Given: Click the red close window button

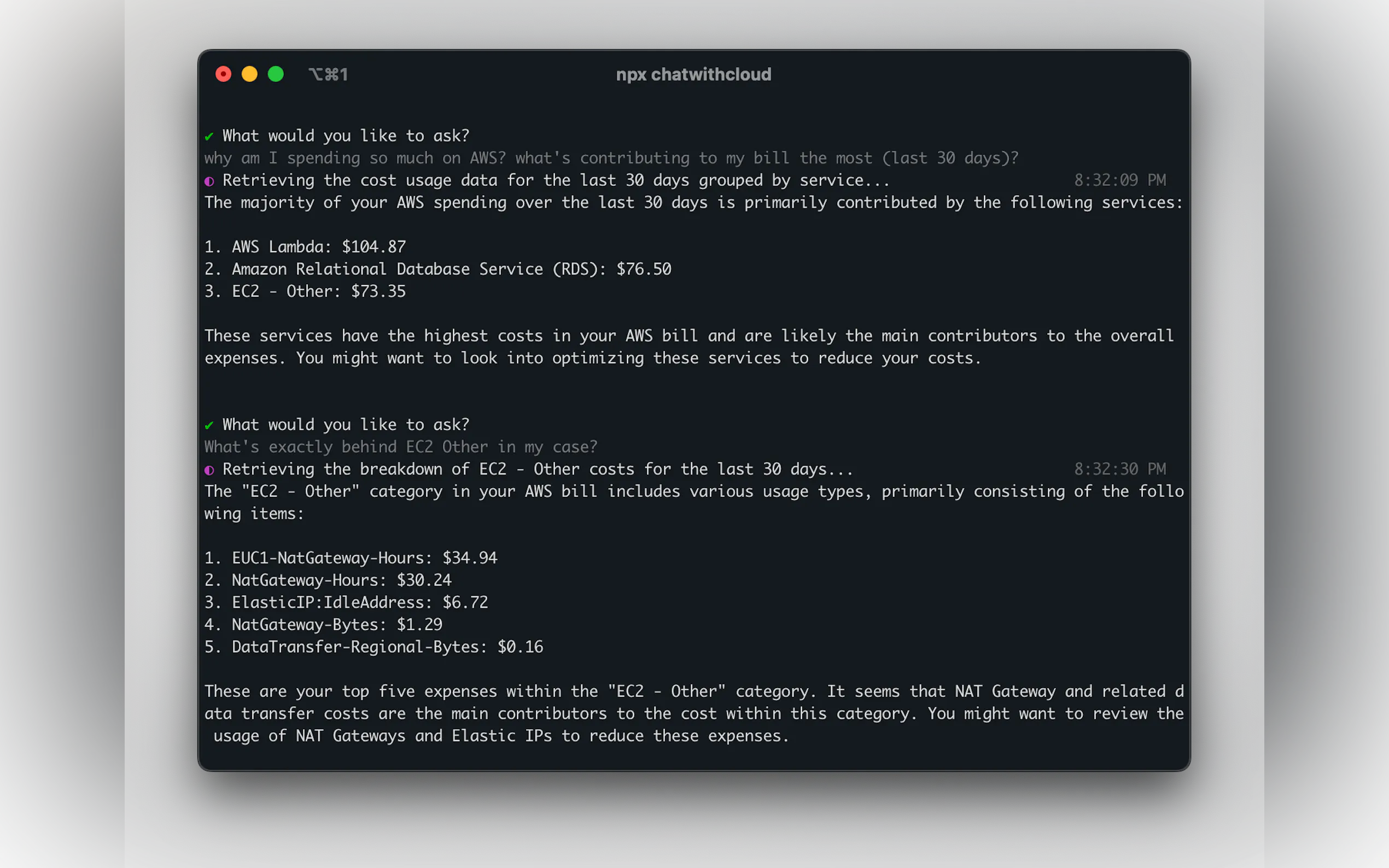Looking at the screenshot, I should coord(223,74).
